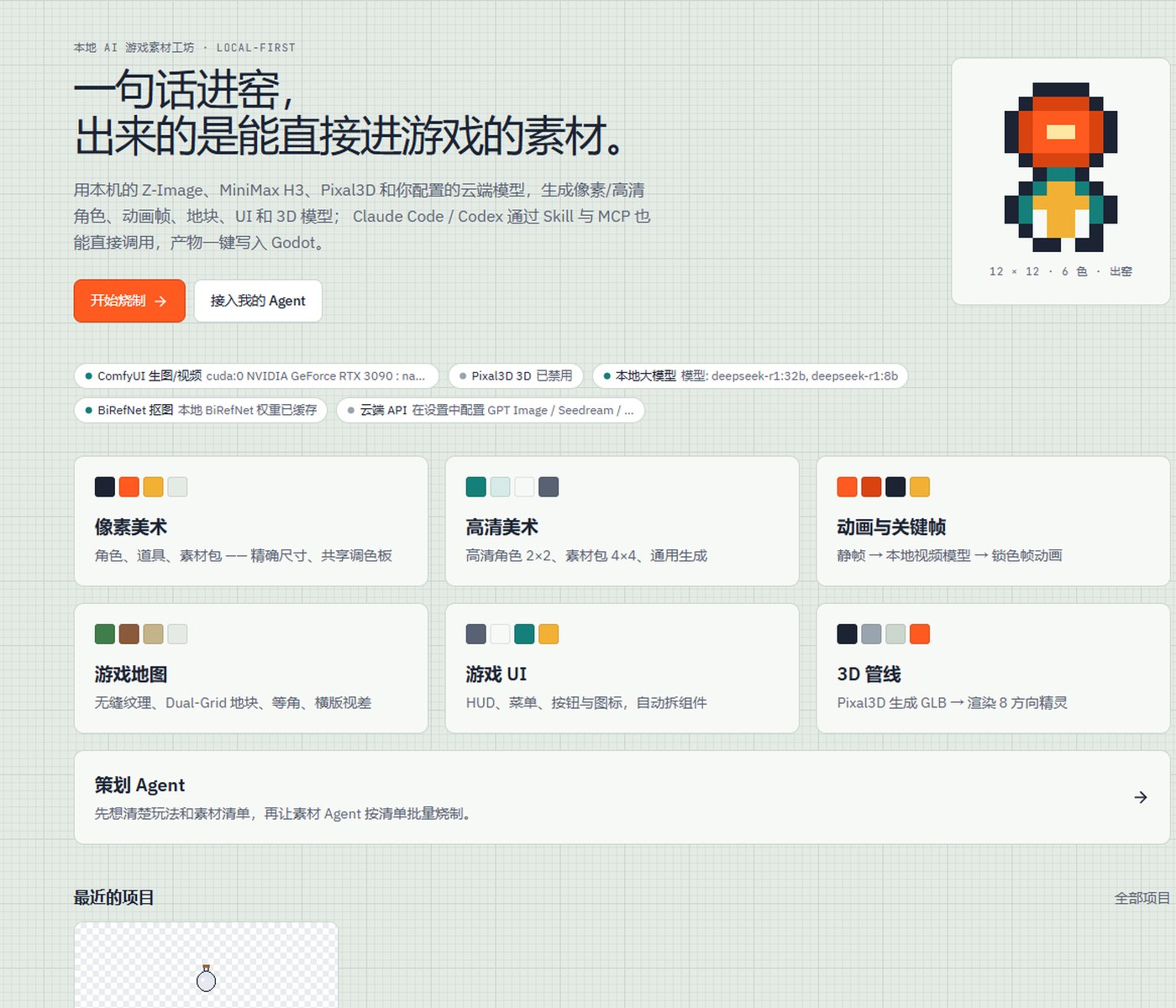Click the arrow on 策划 Agent card
Viewport: 1176px width, 1008px height.
point(1141,797)
